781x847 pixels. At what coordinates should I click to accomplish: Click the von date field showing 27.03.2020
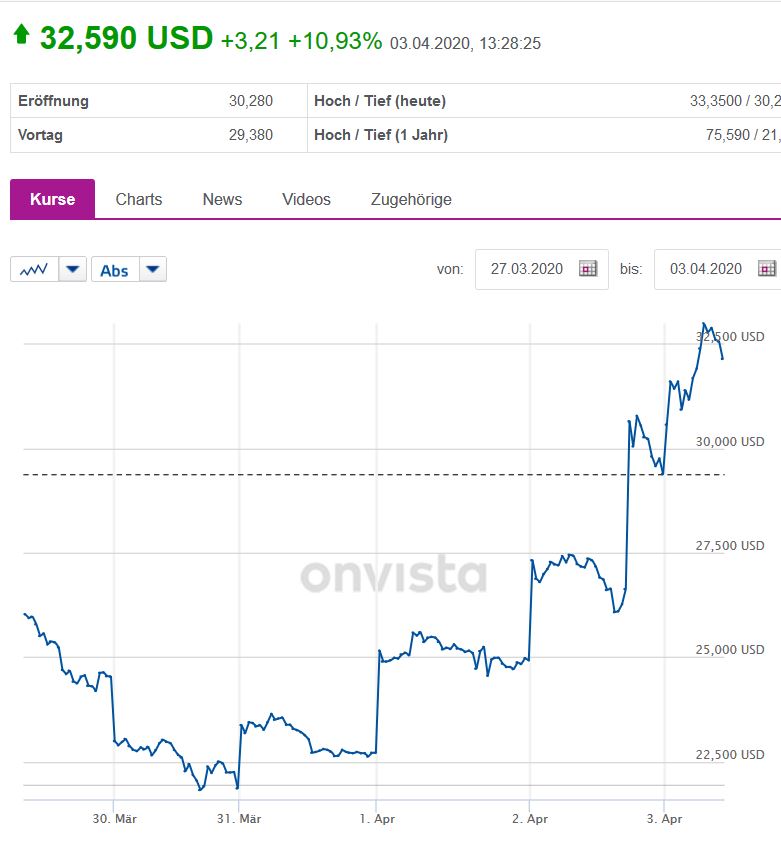pos(527,269)
